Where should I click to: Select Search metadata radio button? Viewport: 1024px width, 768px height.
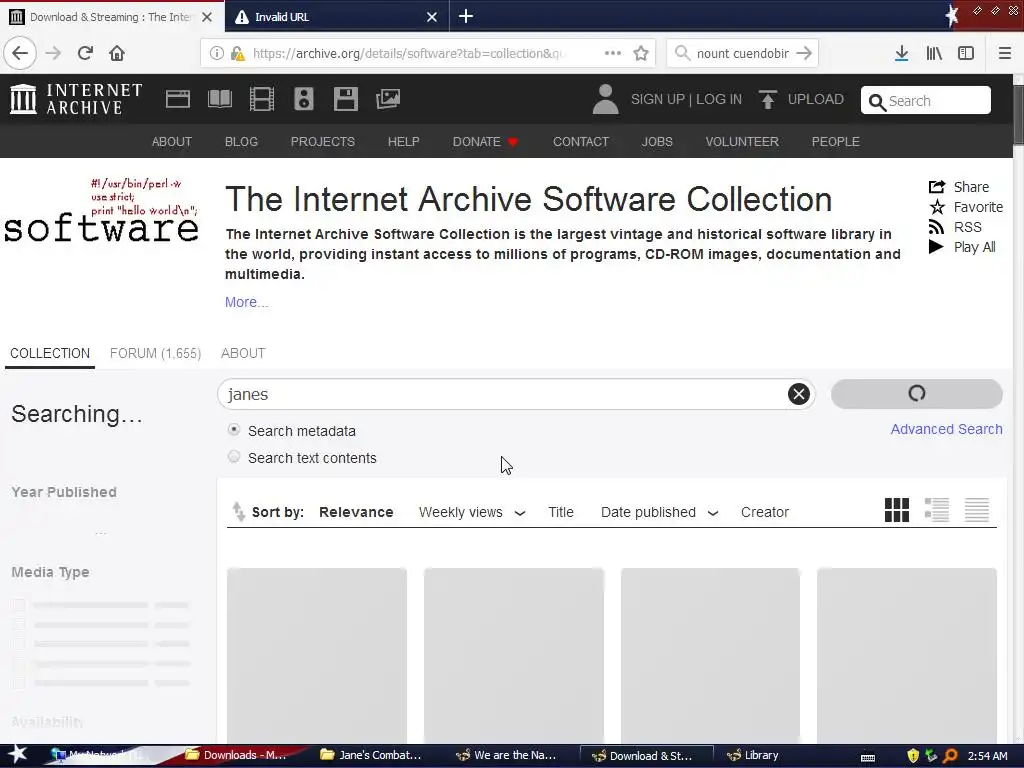click(234, 430)
